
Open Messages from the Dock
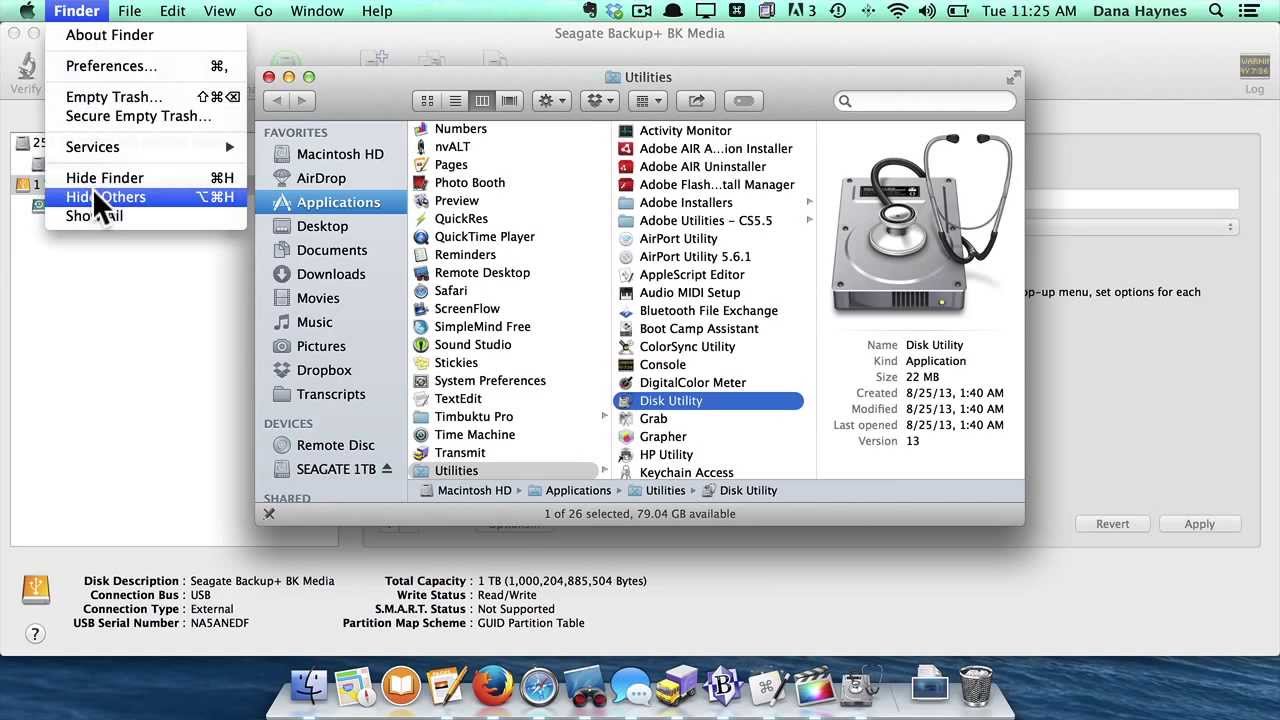[x=632, y=688]
